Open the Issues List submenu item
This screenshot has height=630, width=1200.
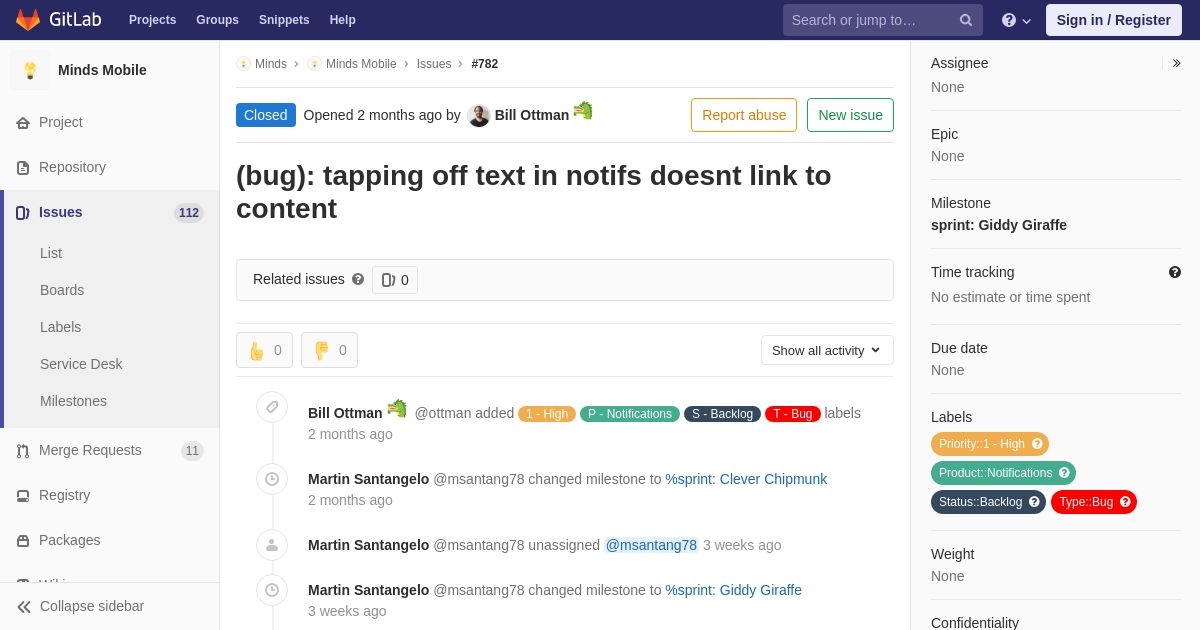coord(51,253)
